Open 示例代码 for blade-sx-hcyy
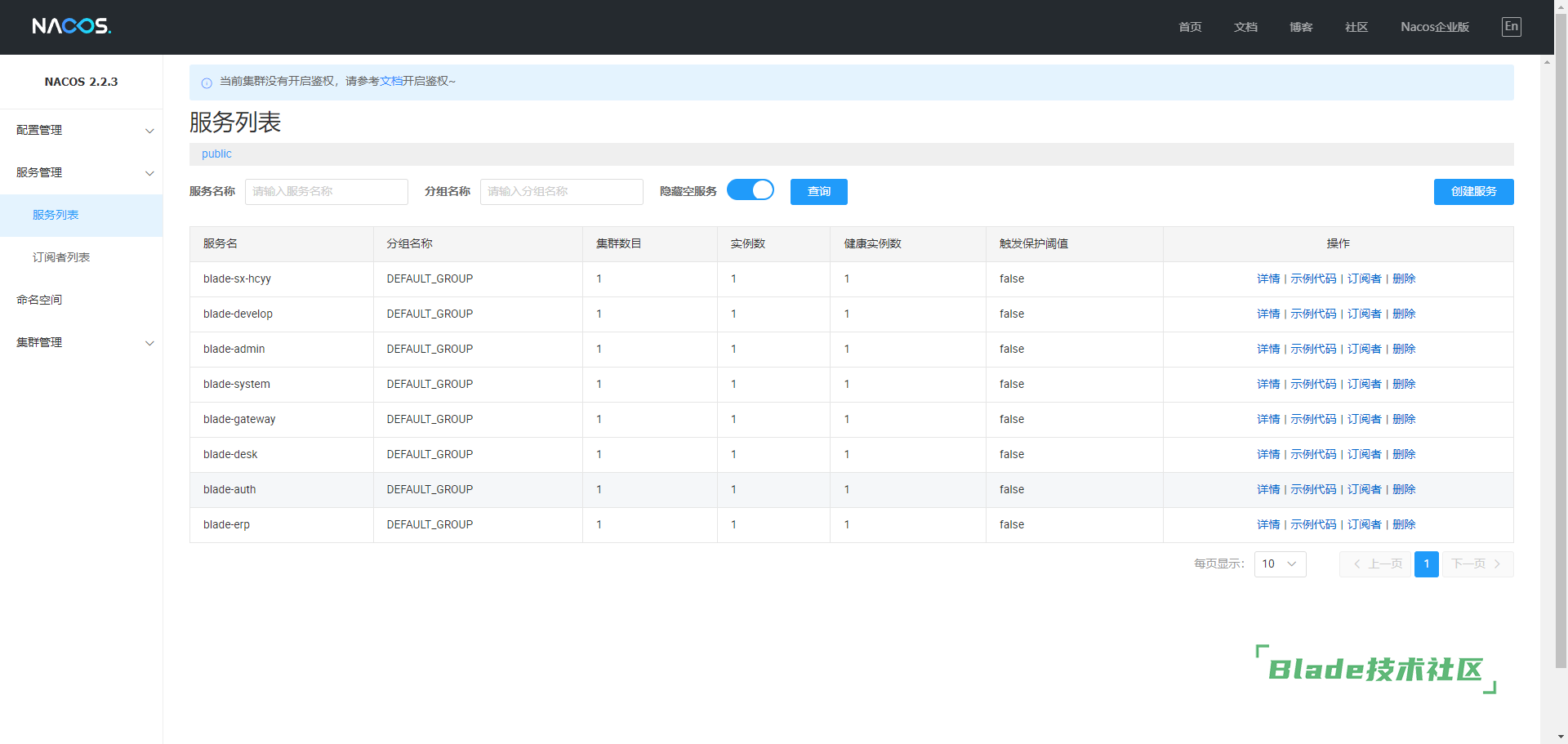 [1313, 279]
